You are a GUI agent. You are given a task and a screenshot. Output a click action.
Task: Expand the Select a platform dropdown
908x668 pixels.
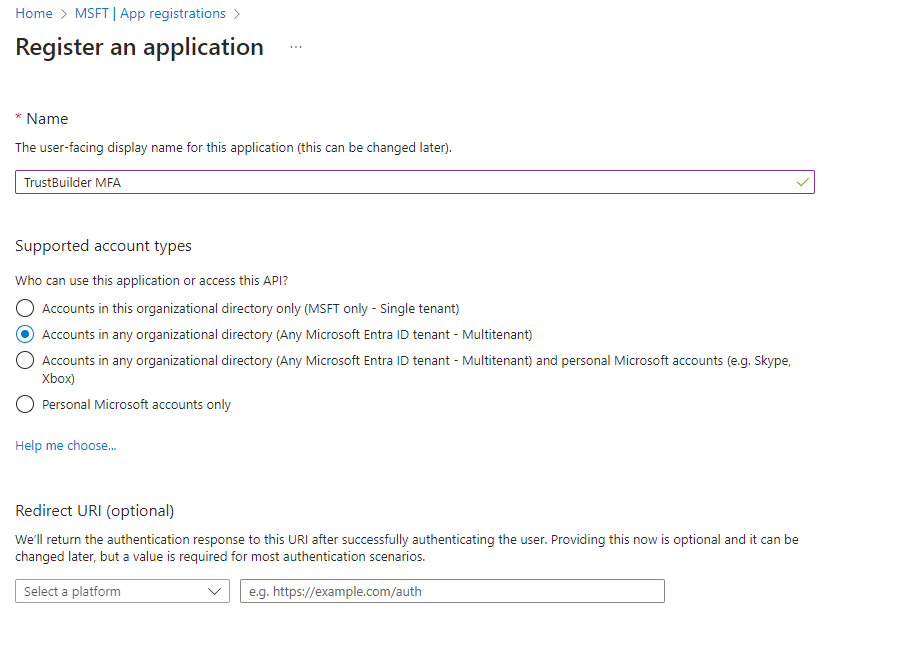(122, 591)
